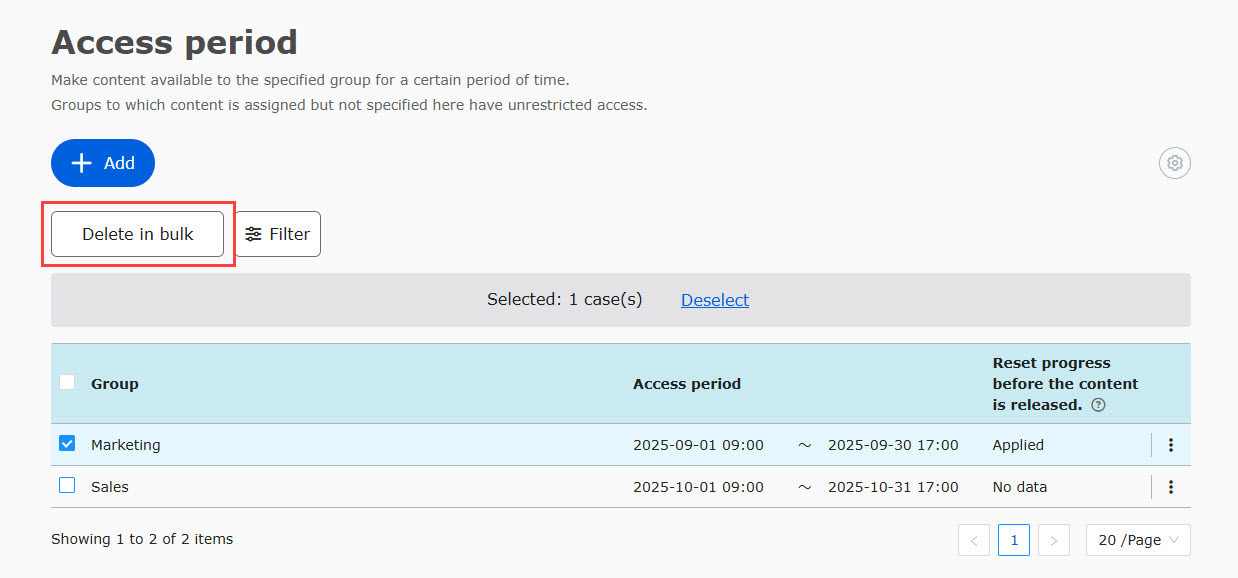This screenshot has width=1238, height=578.
Task: Click the Access period column header
Action: pyautogui.click(x=687, y=384)
